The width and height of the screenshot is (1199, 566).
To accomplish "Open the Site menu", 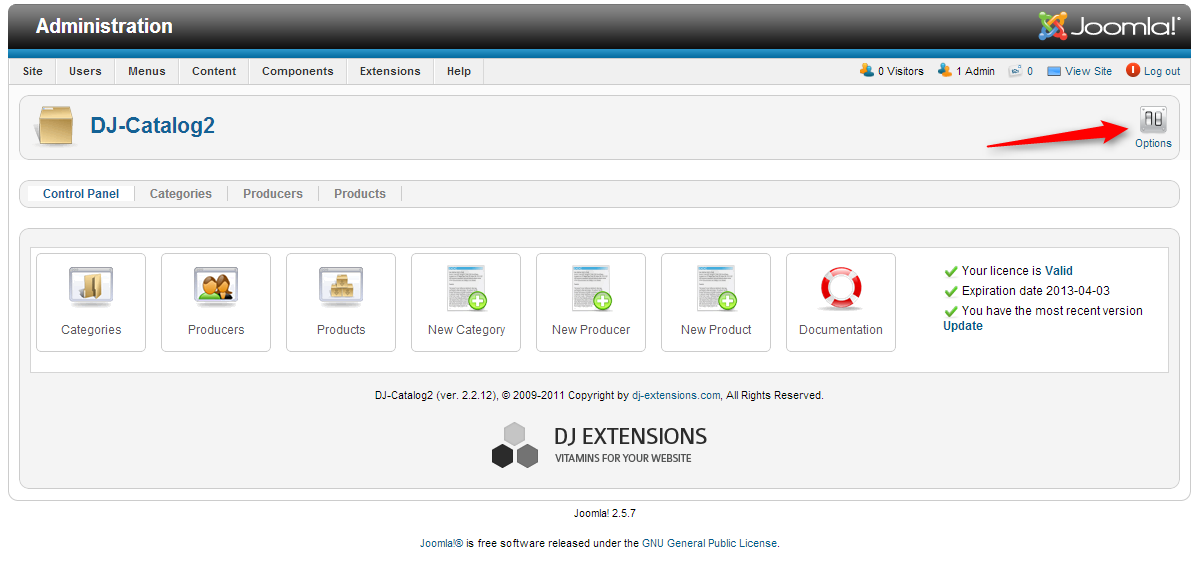I will [33, 71].
